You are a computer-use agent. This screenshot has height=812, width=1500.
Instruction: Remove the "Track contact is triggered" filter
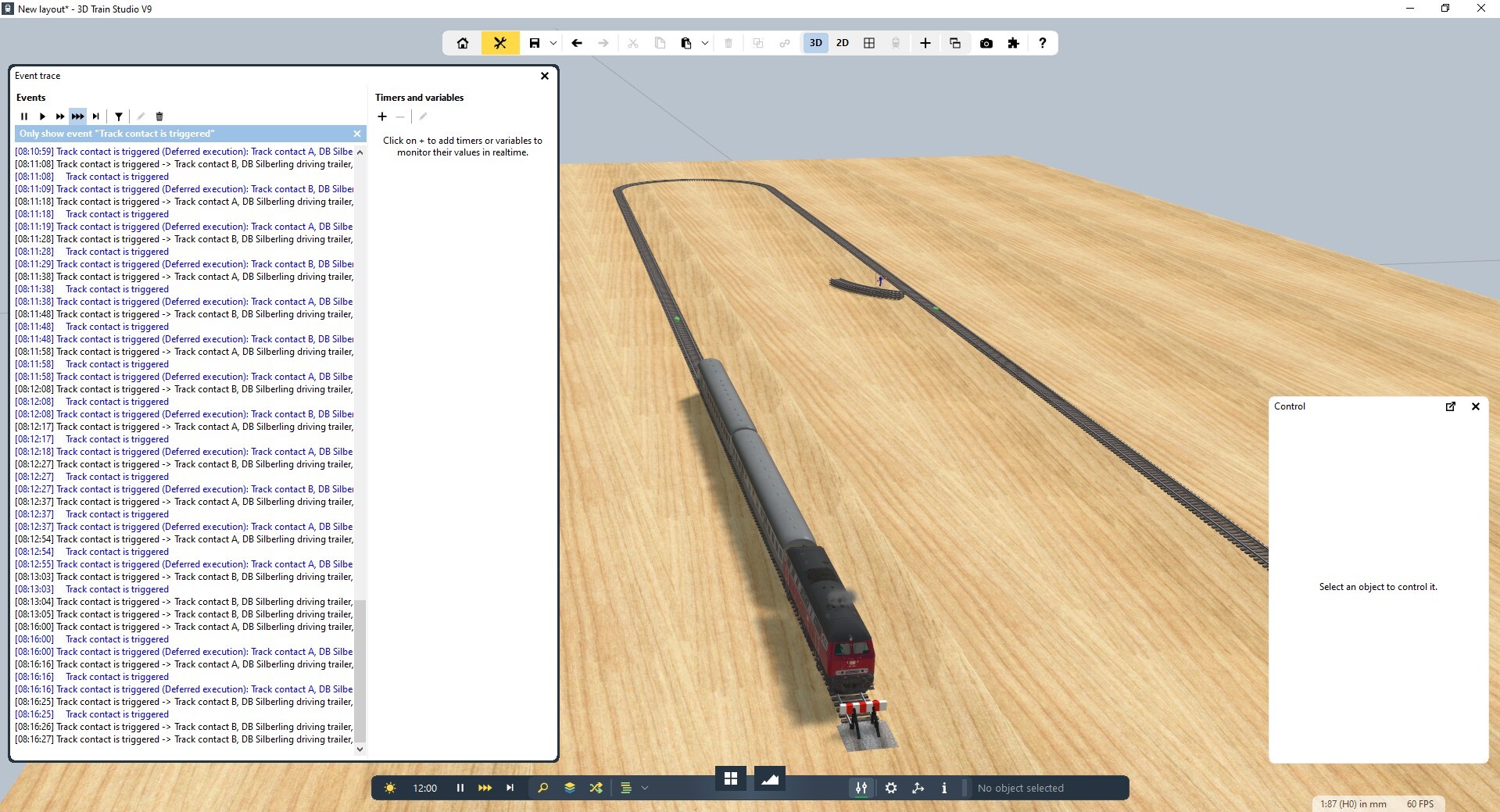pyautogui.click(x=357, y=134)
